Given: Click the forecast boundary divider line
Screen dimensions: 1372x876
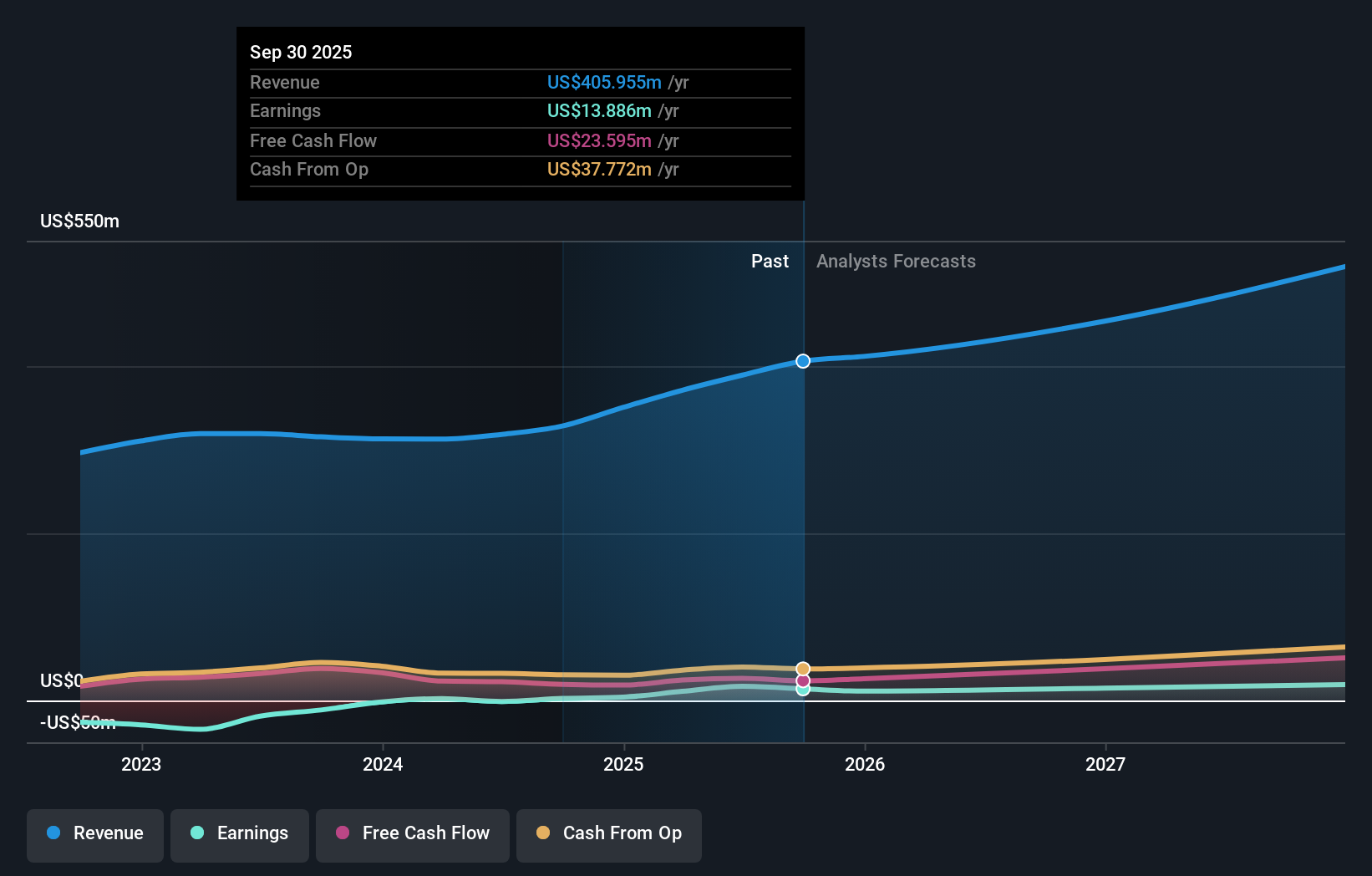Looking at the screenshot, I should click(802, 502).
